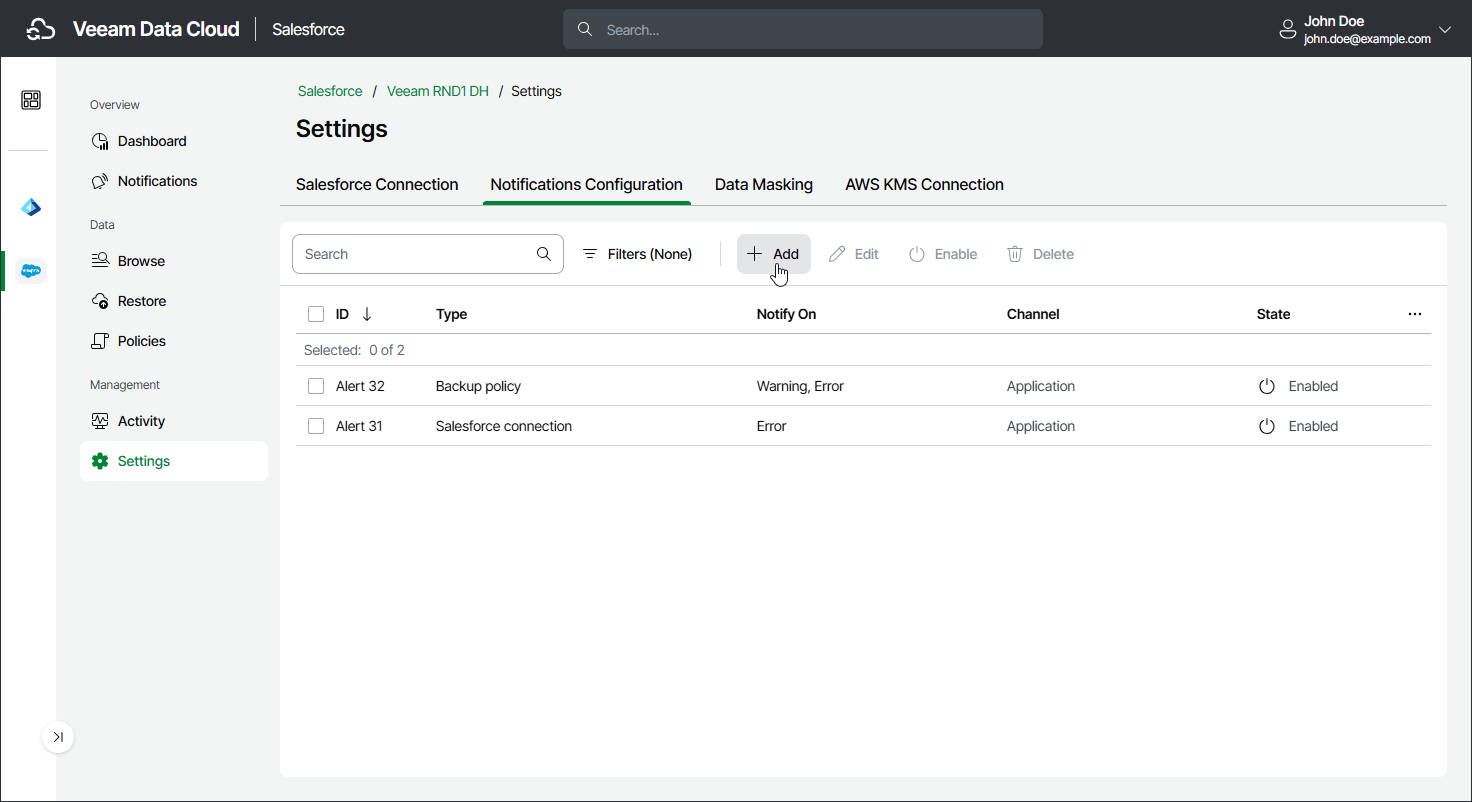Click the 'Warning, Error' notify cell
This screenshot has width=1472, height=802.
pyautogui.click(x=800, y=386)
